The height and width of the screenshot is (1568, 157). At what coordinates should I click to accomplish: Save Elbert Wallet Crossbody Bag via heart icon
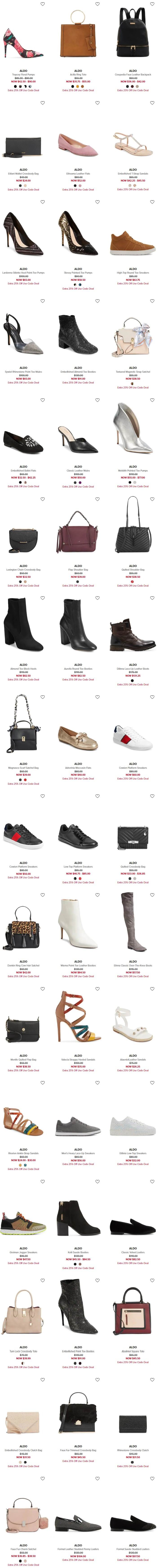42,103
